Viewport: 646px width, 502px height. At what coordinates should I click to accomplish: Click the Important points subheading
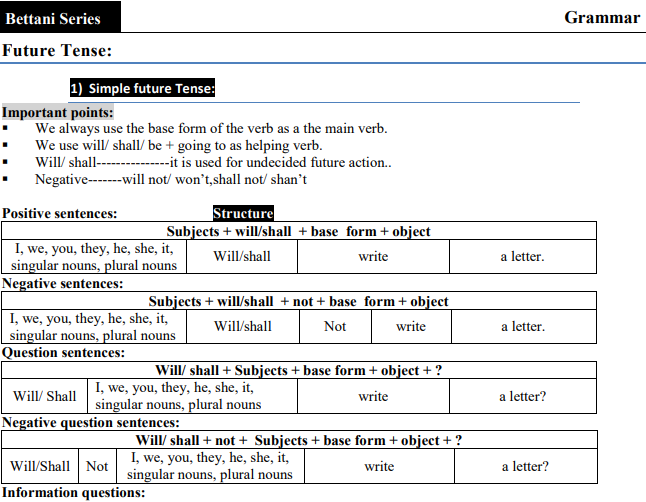(x=57, y=113)
